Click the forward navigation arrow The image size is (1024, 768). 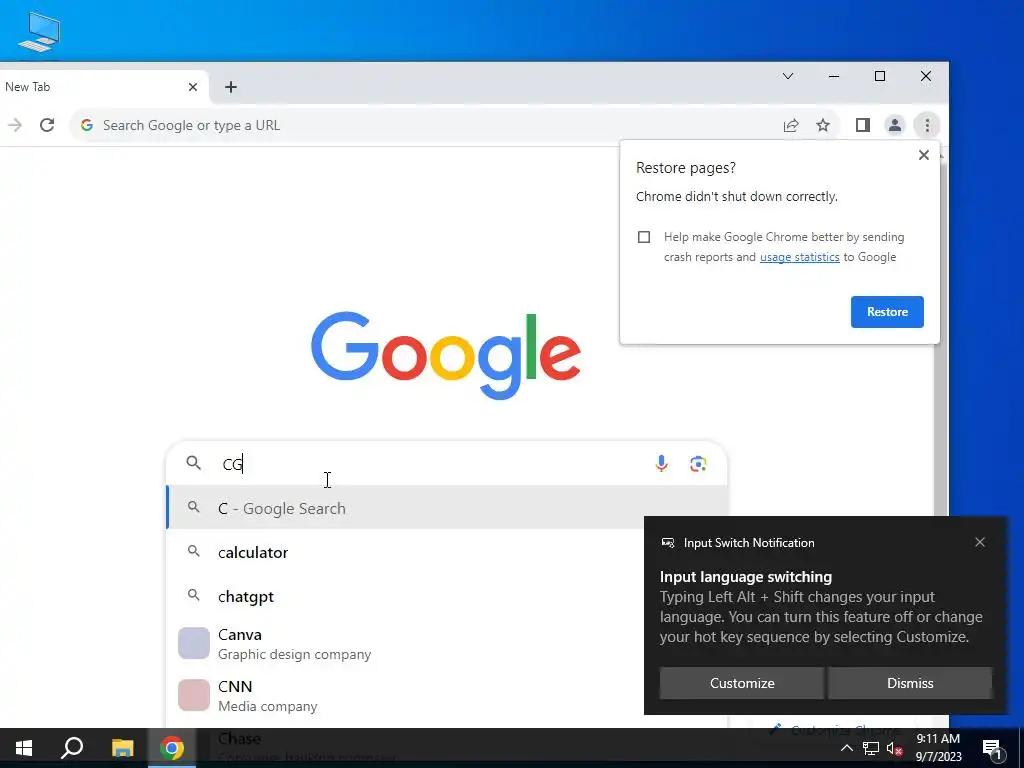coord(14,125)
